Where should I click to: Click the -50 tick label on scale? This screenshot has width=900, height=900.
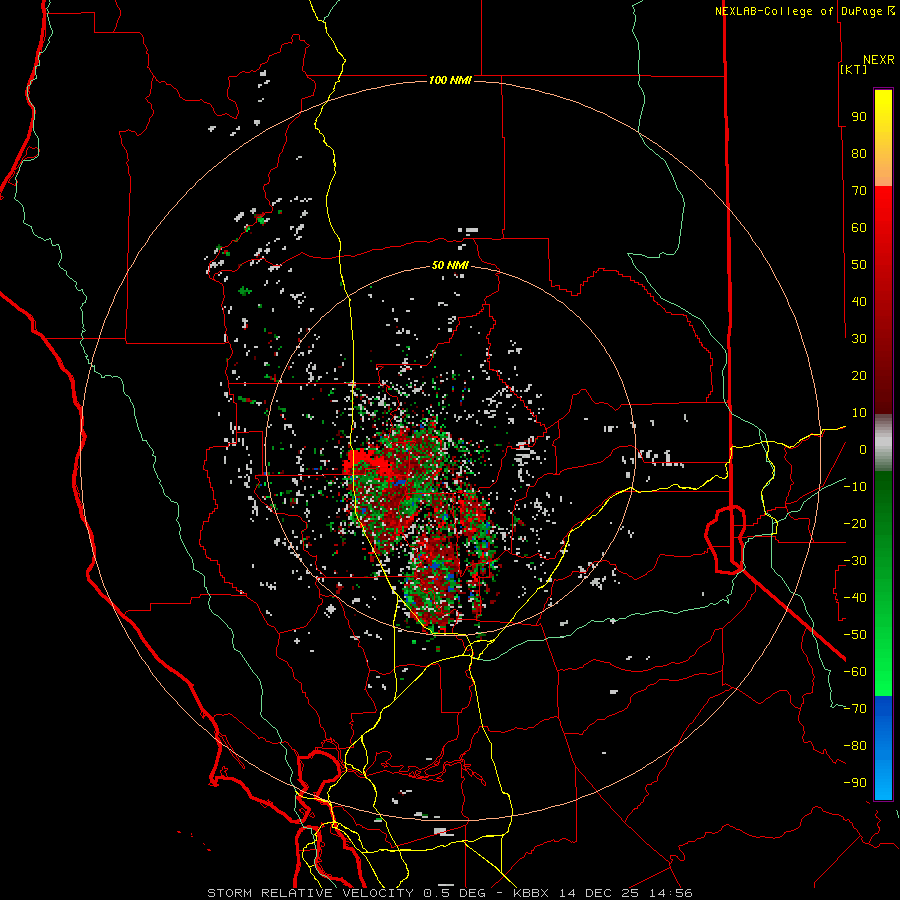point(855,635)
